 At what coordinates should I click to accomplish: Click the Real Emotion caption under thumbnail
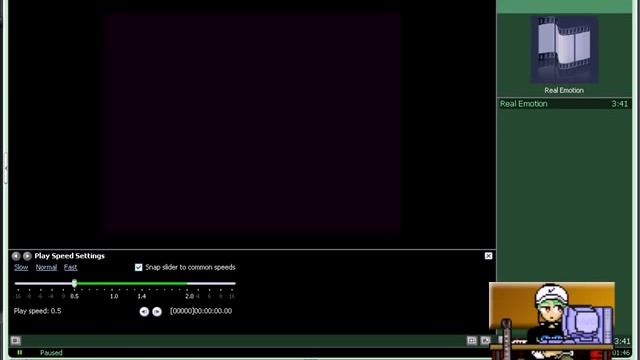pos(564,90)
